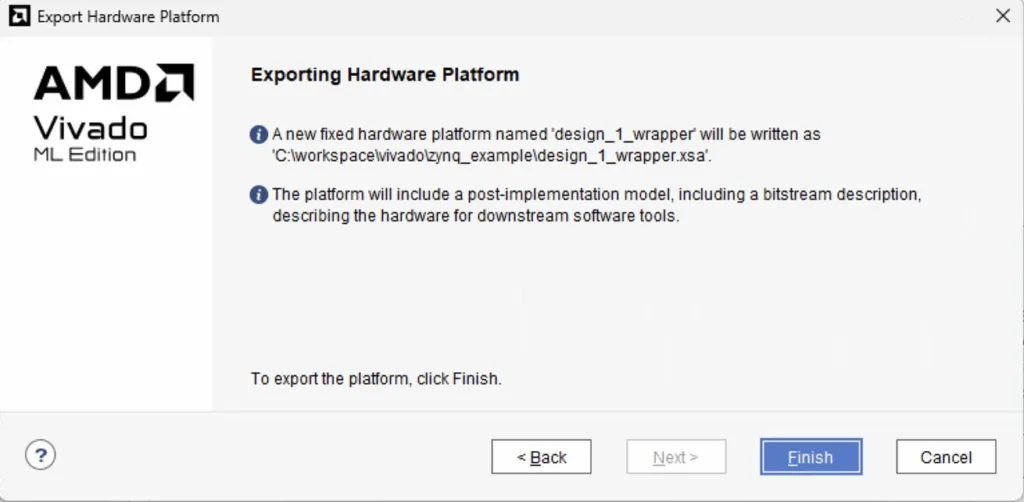Viewport: 1024px width, 502px height.
Task: Click the AMD logo in left banner
Action: [113, 83]
